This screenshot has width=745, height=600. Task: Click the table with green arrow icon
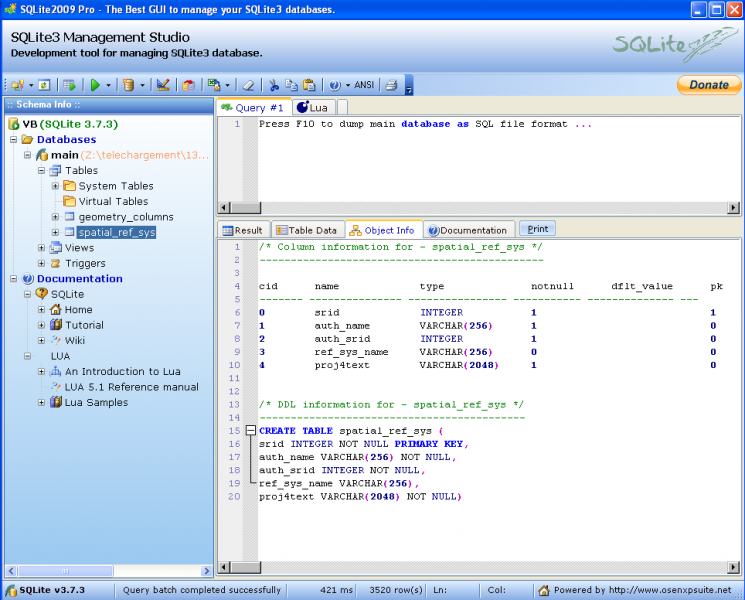(70, 85)
